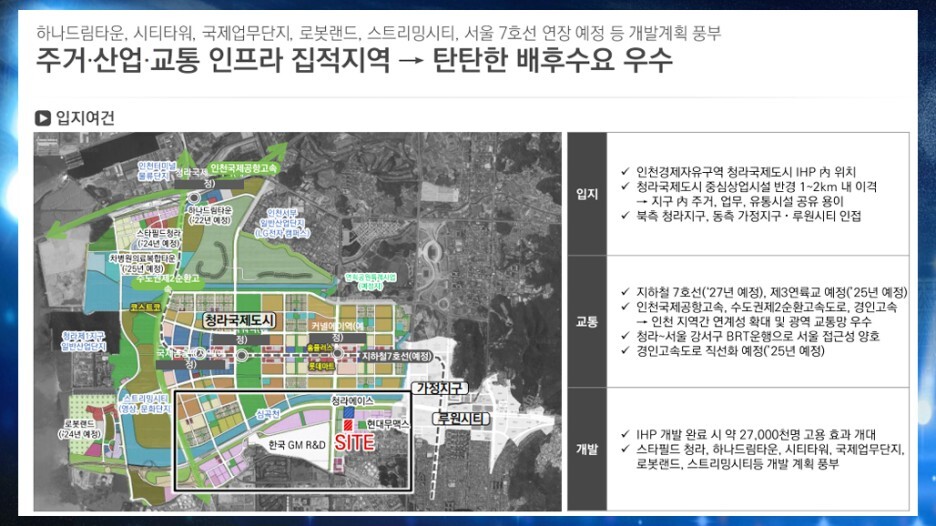Click the 루원시티 label box
Screen dimensions: 936x526
[x=461, y=419]
